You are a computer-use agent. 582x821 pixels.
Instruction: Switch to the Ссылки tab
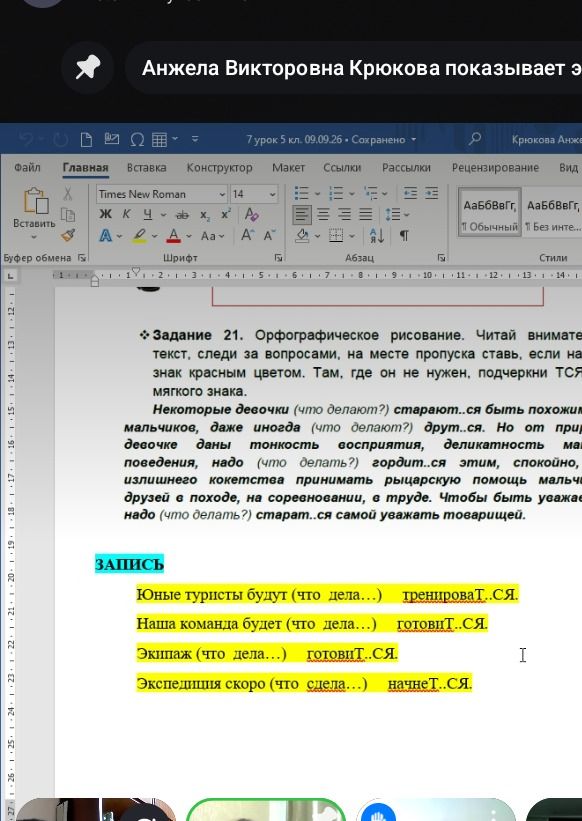coord(342,168)
